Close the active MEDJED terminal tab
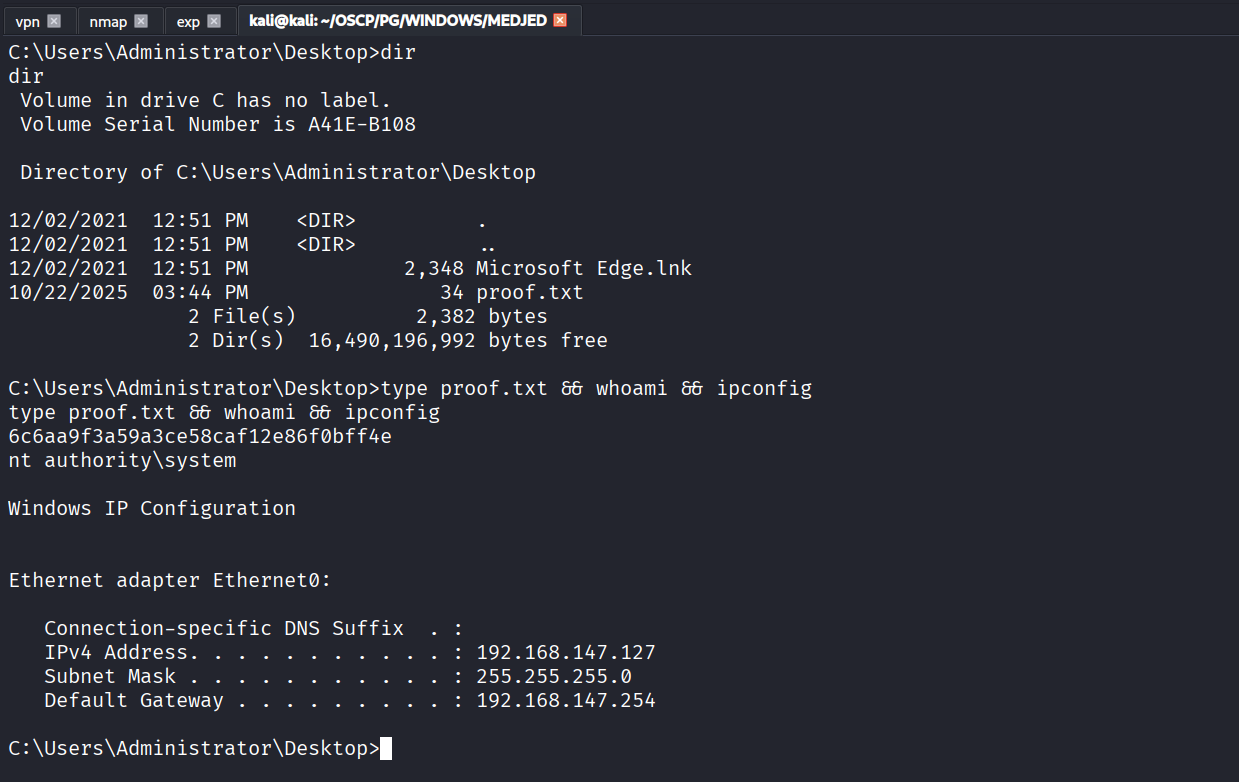1239x782 pixels. (x=560, y=21)
